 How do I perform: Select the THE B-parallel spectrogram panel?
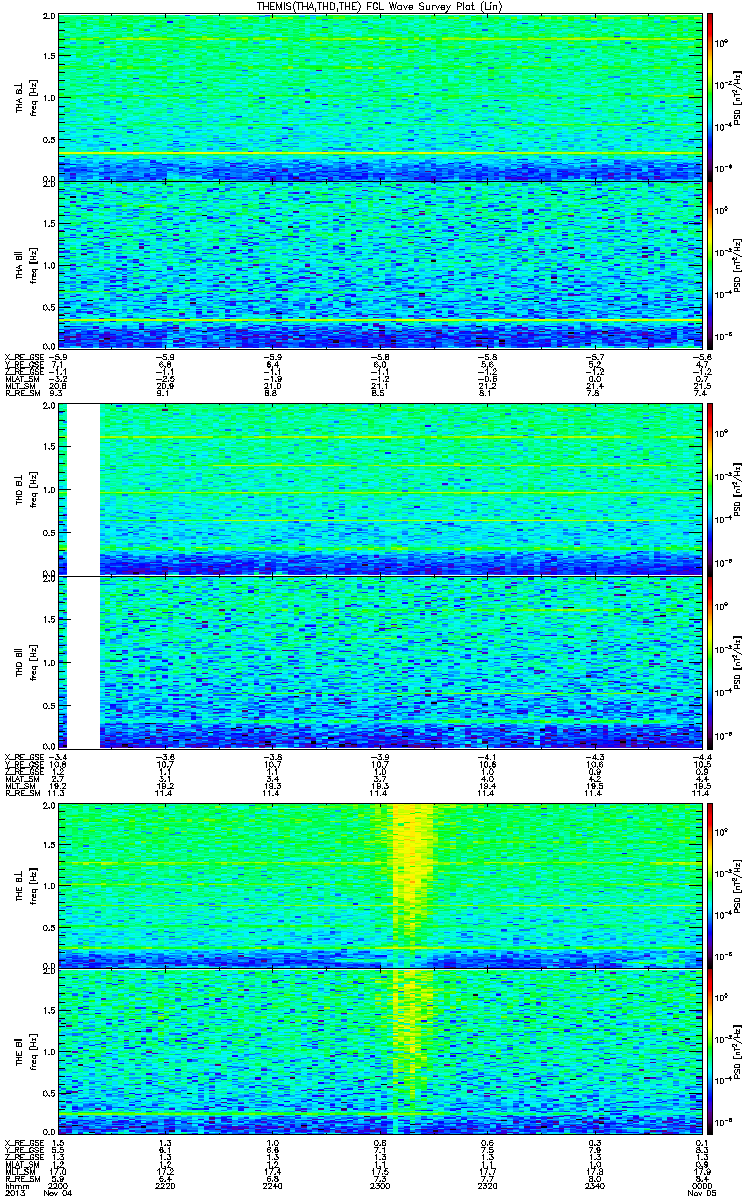coord(380,1052)
